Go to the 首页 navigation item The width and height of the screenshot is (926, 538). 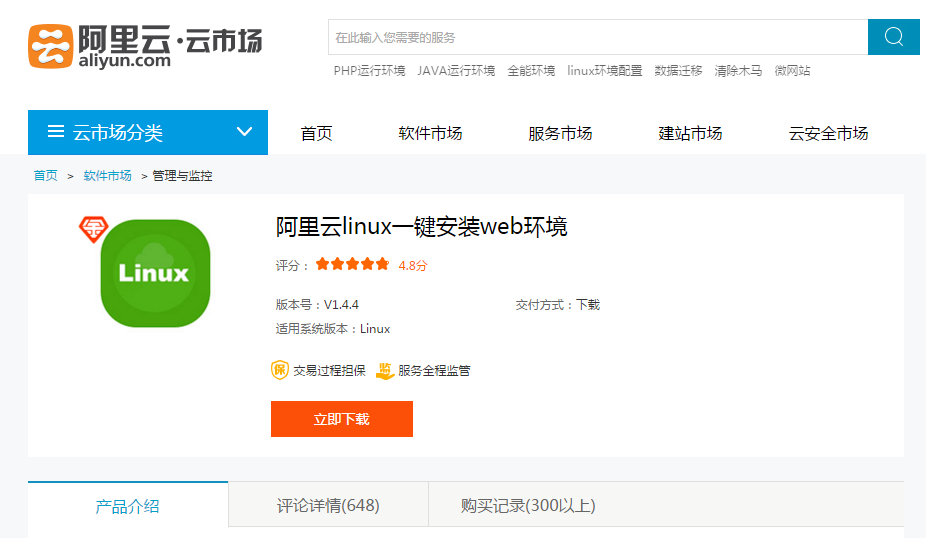click(316, 133)
